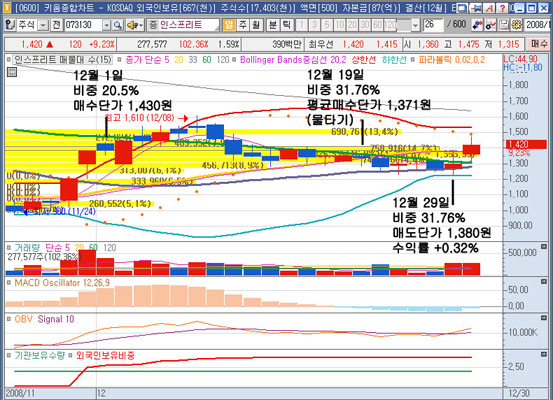Click the red 1,420 current price tag

click(526, 144)
